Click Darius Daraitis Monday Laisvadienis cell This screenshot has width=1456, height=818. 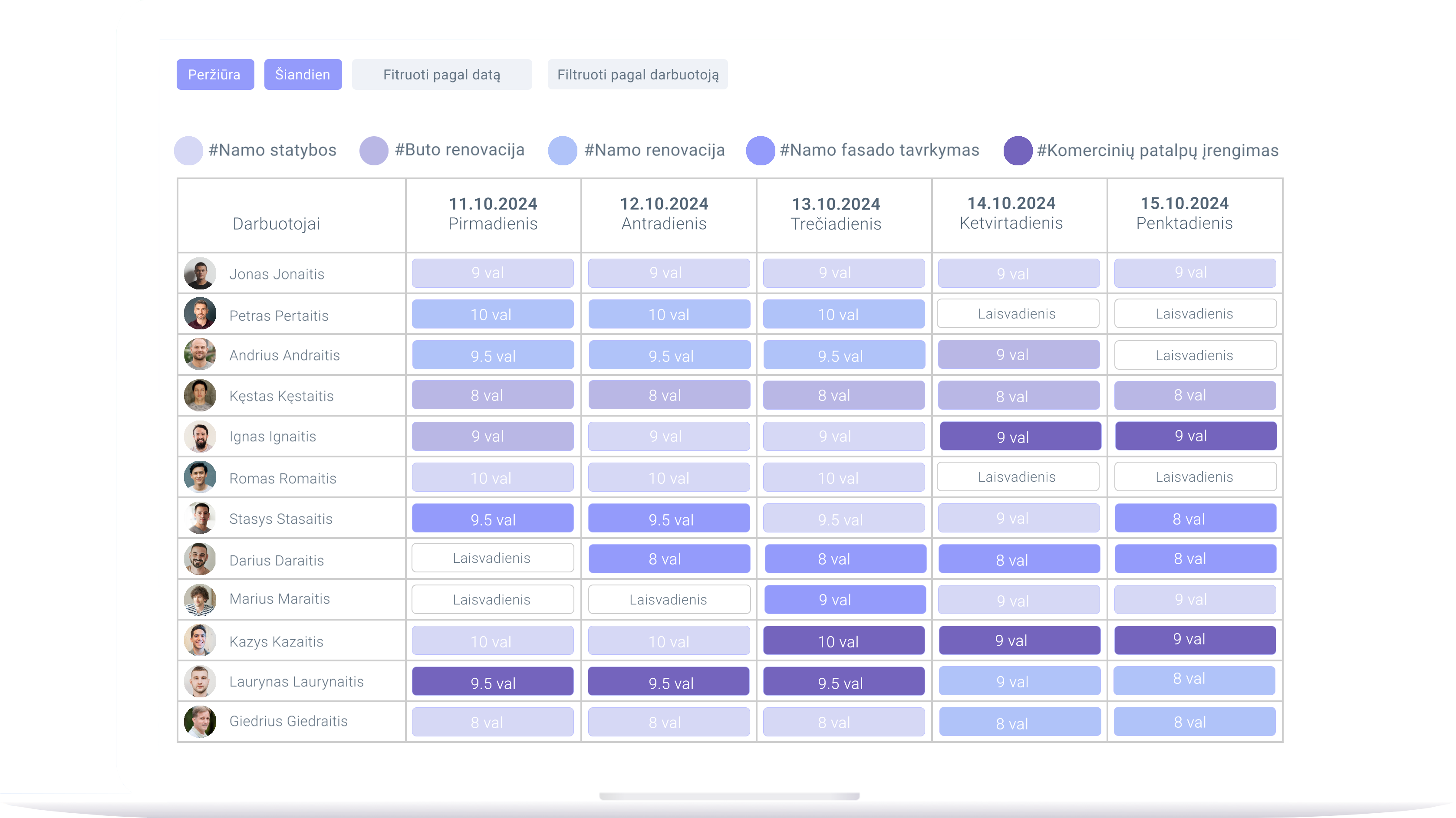[492, 558]
